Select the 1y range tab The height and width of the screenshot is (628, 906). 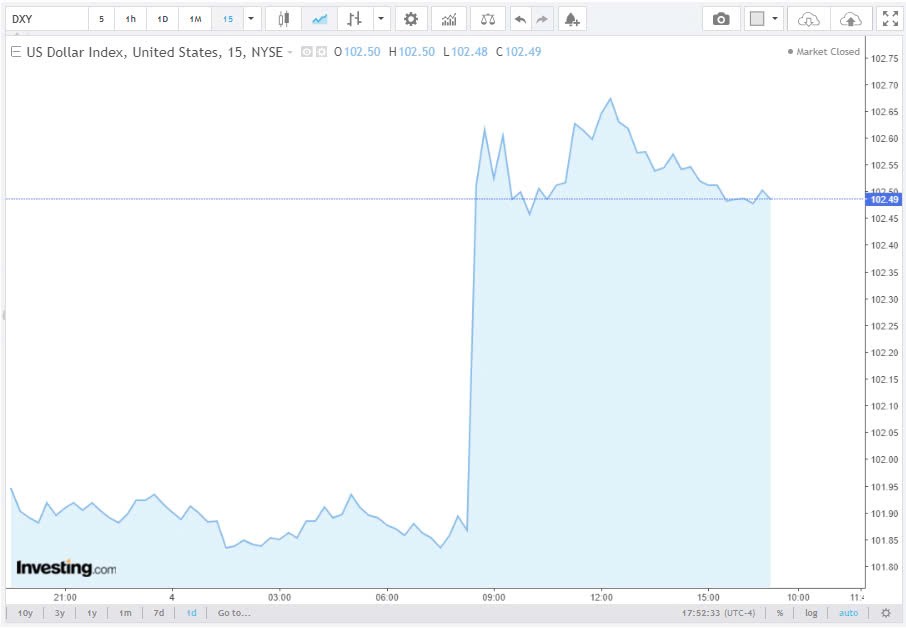click(x=92, y=612)
